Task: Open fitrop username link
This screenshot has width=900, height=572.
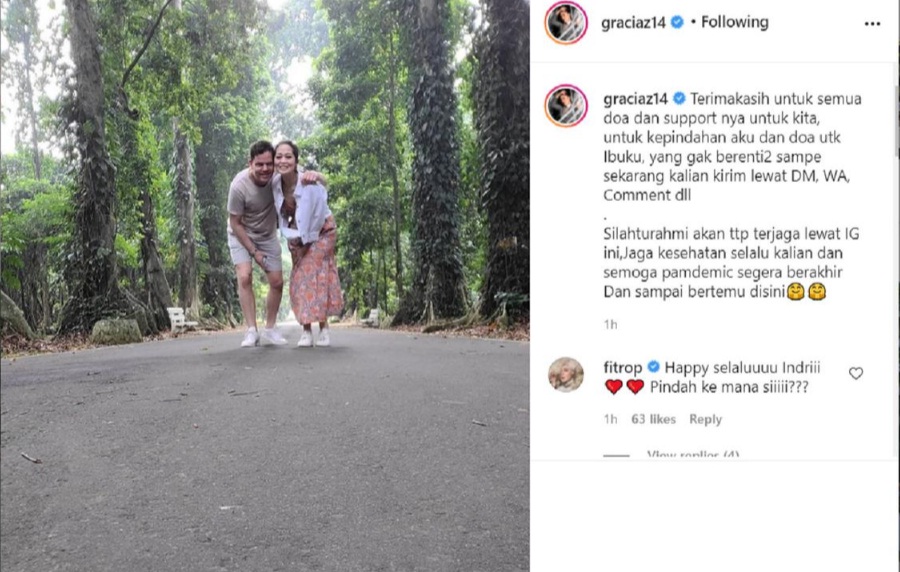Action: click(623, 367)
